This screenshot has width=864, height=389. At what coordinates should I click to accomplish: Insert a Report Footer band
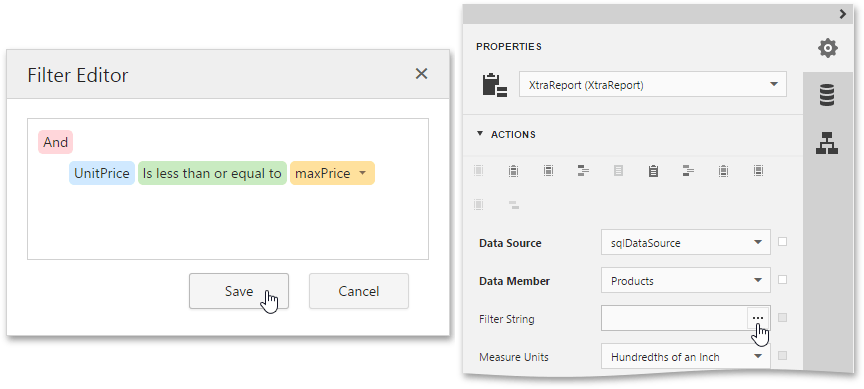723,171
